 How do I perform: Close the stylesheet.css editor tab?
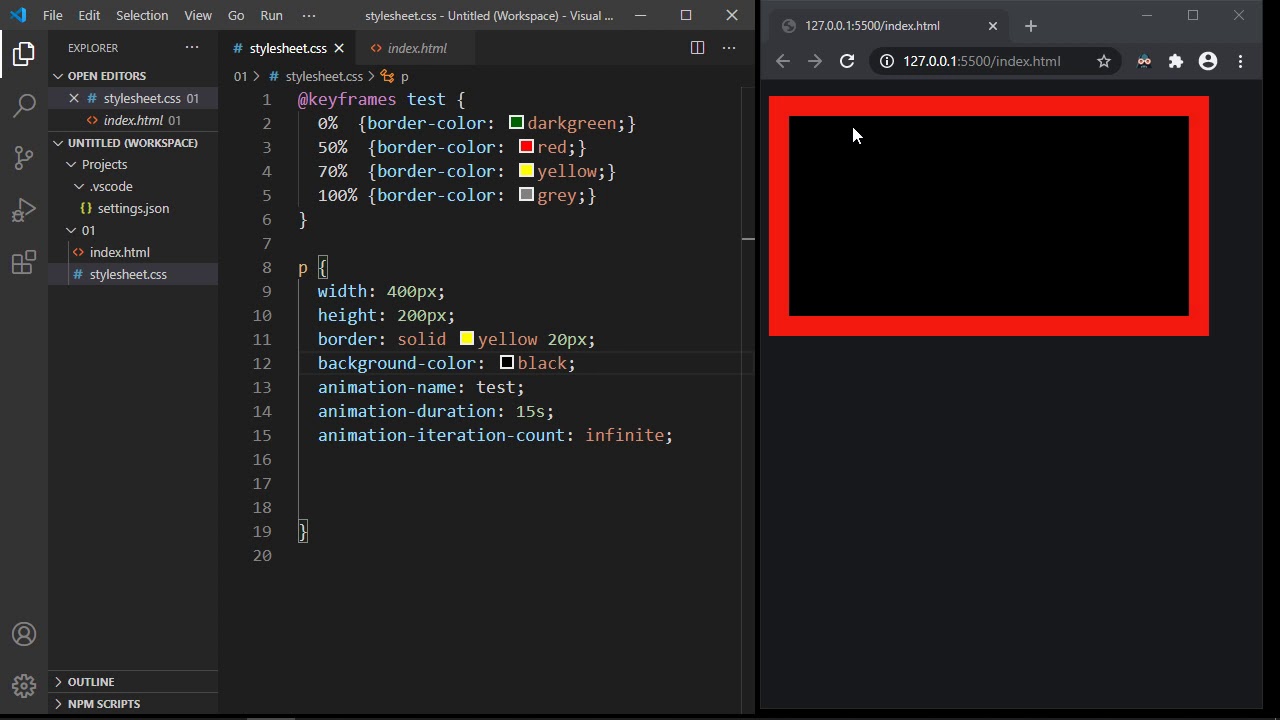click(339, 48)
